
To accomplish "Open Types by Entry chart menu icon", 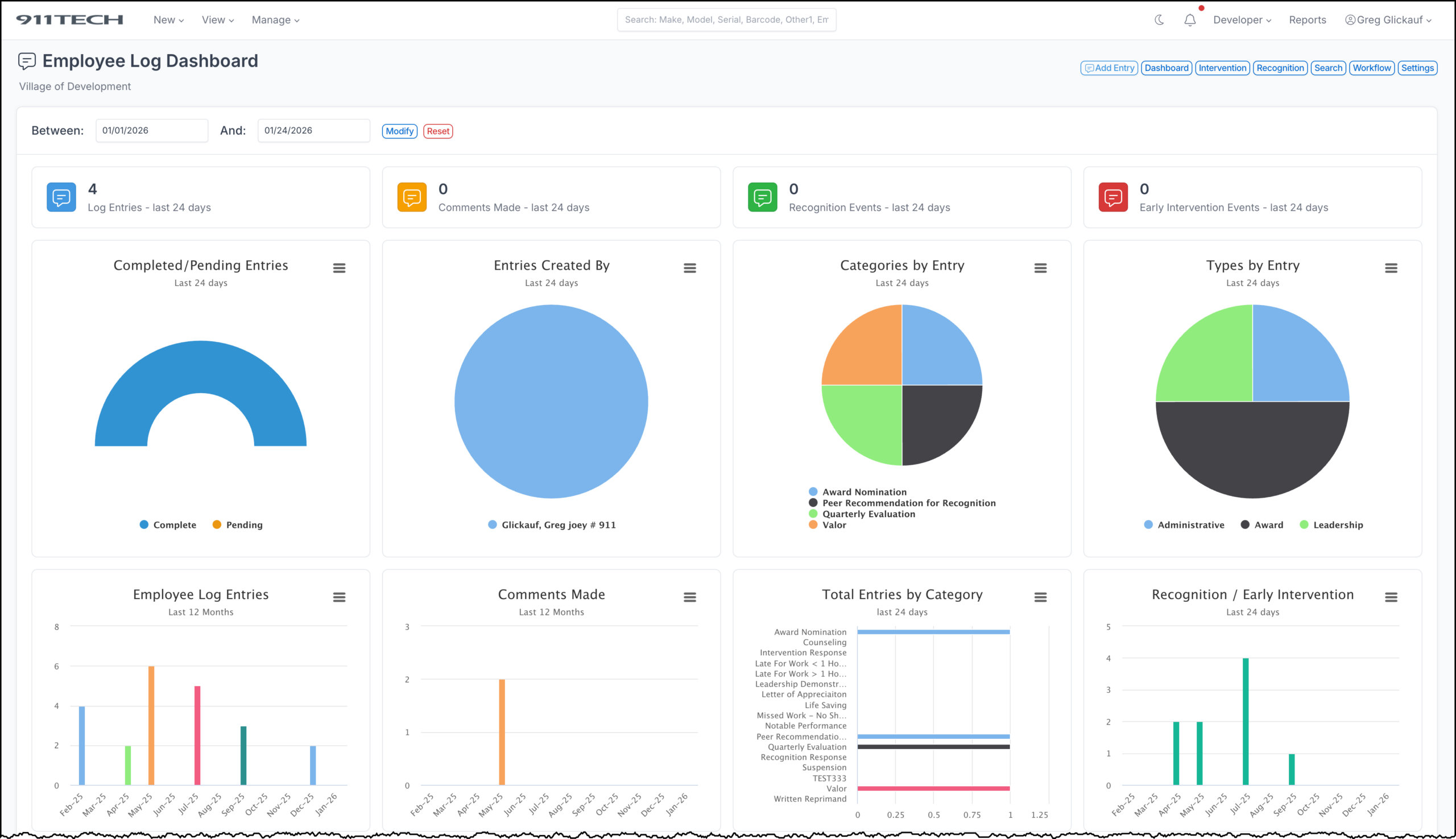I will click(x=1391, y=268).
